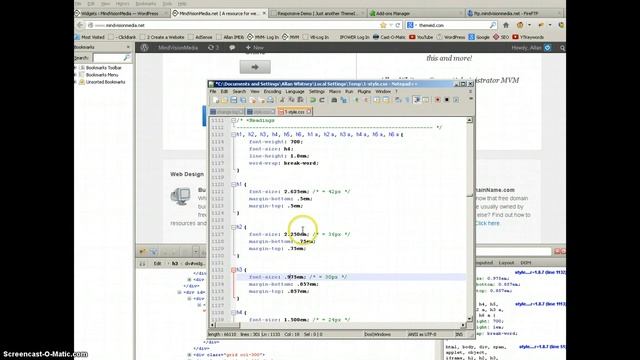Expand the Bookmarks Toolbar tree folder

coord(76,68)
